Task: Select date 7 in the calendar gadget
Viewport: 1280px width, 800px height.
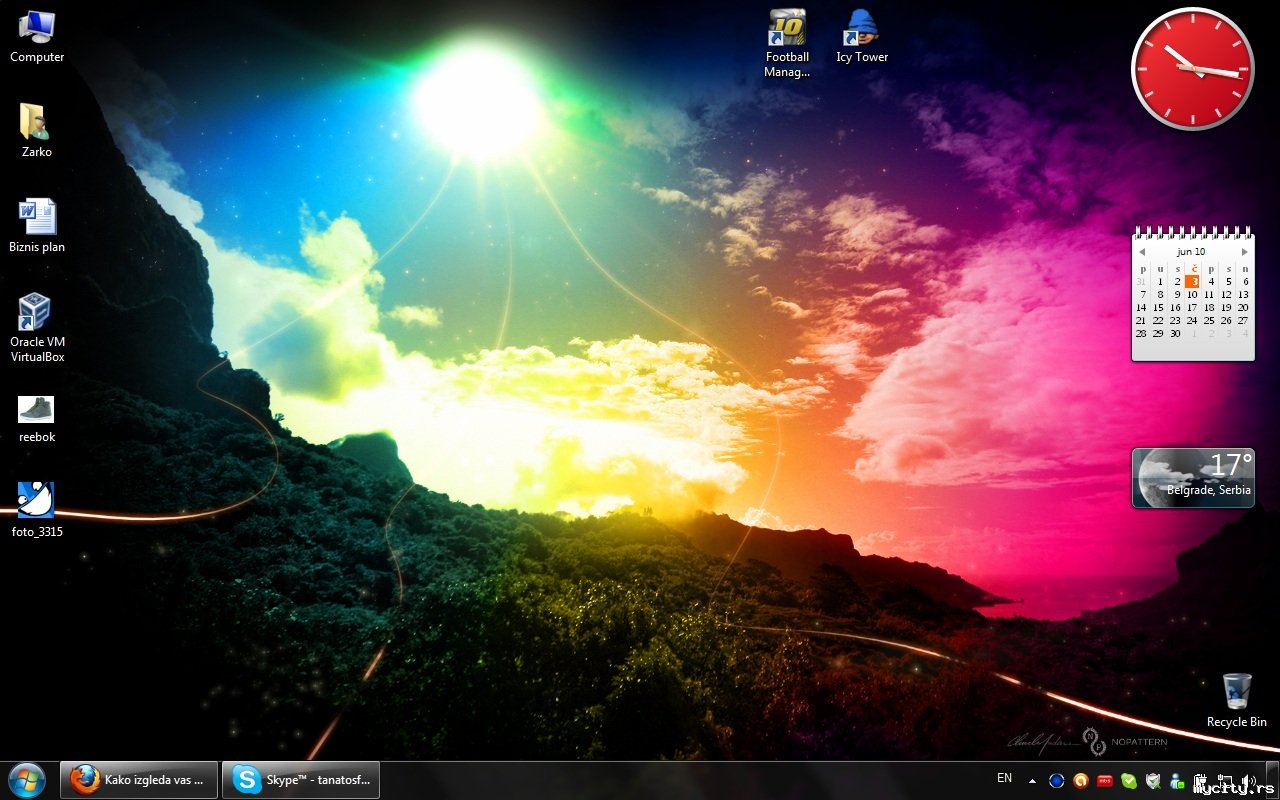Action: pos(1142,294)
